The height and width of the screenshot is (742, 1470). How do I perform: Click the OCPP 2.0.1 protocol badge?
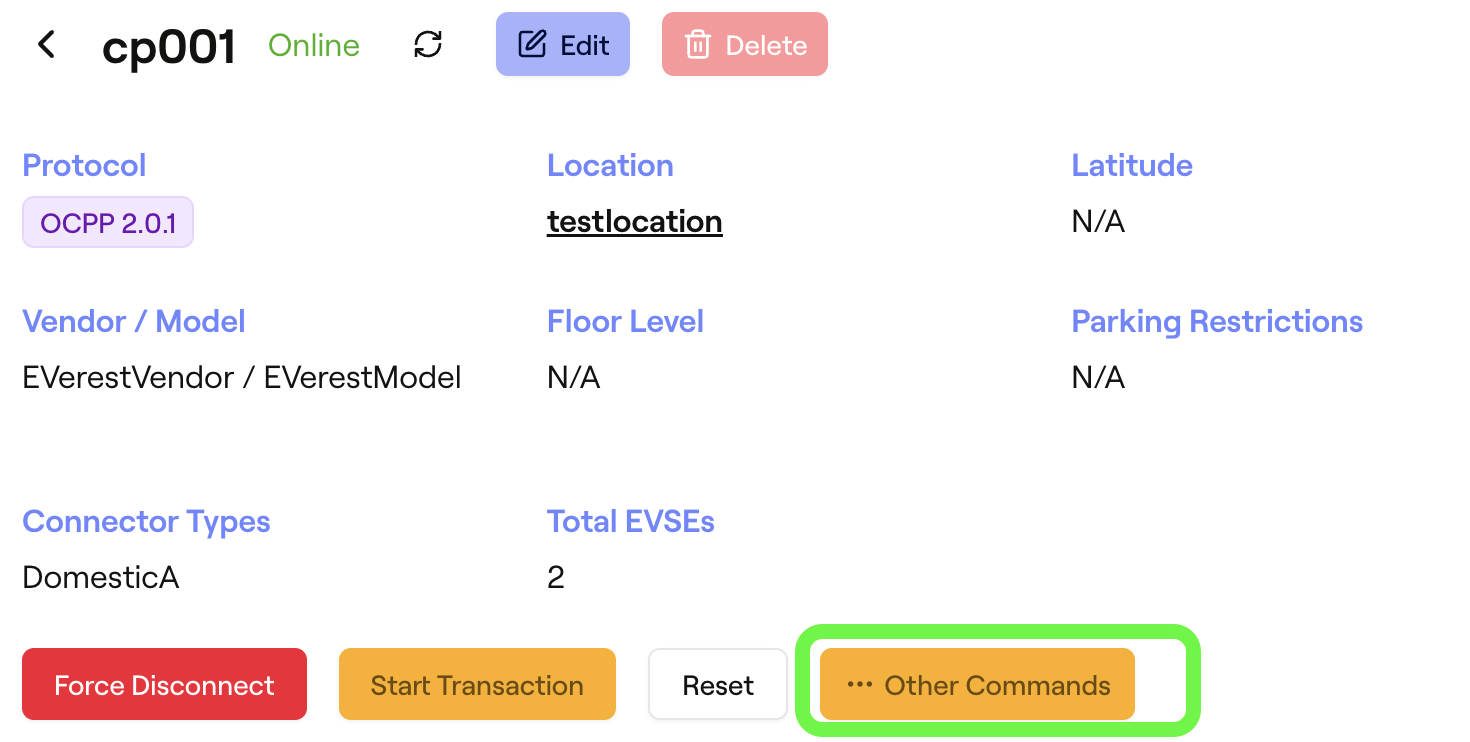[108, 222]
